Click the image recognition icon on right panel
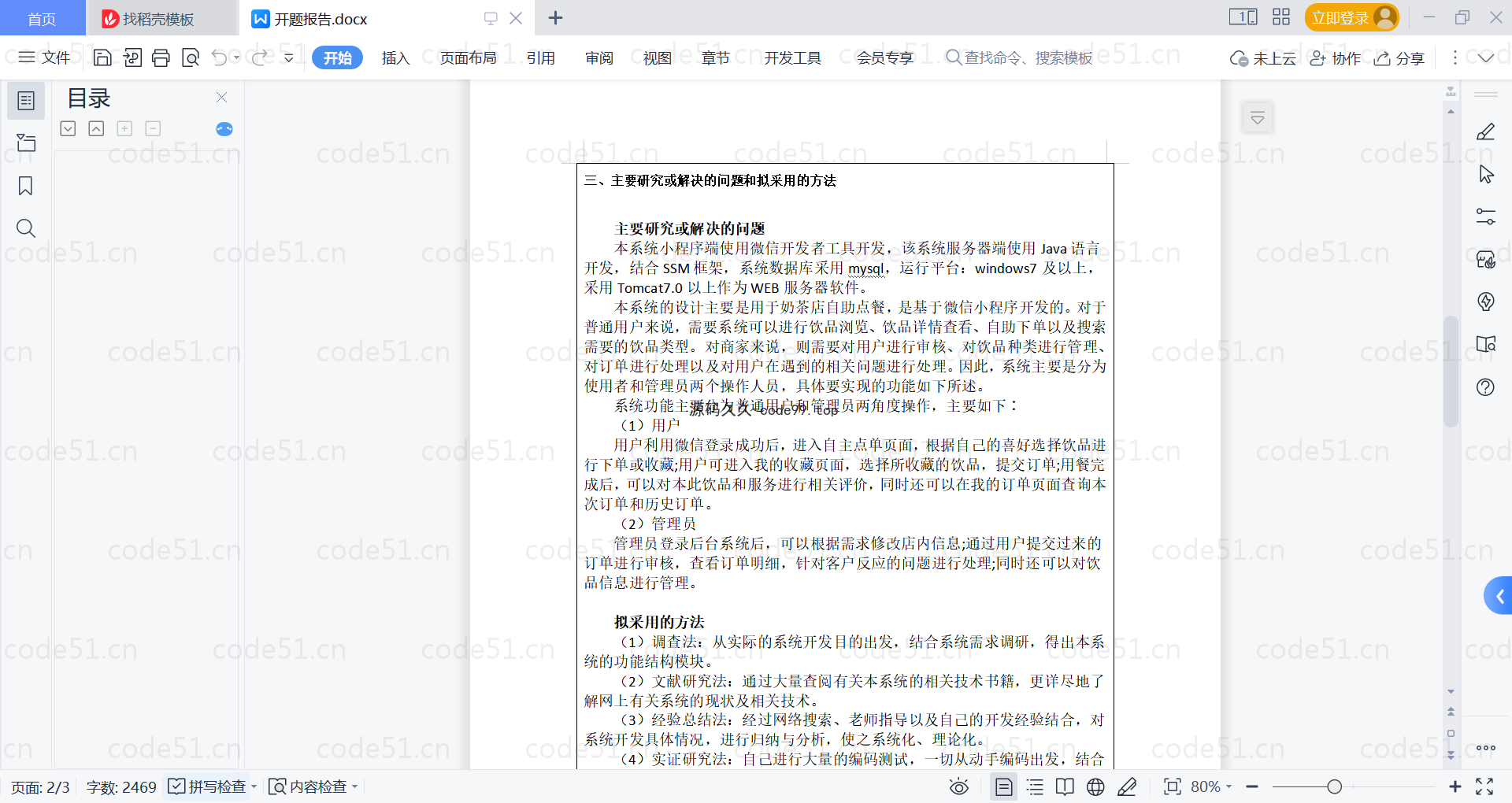1512x803 pixels. 1486,259
